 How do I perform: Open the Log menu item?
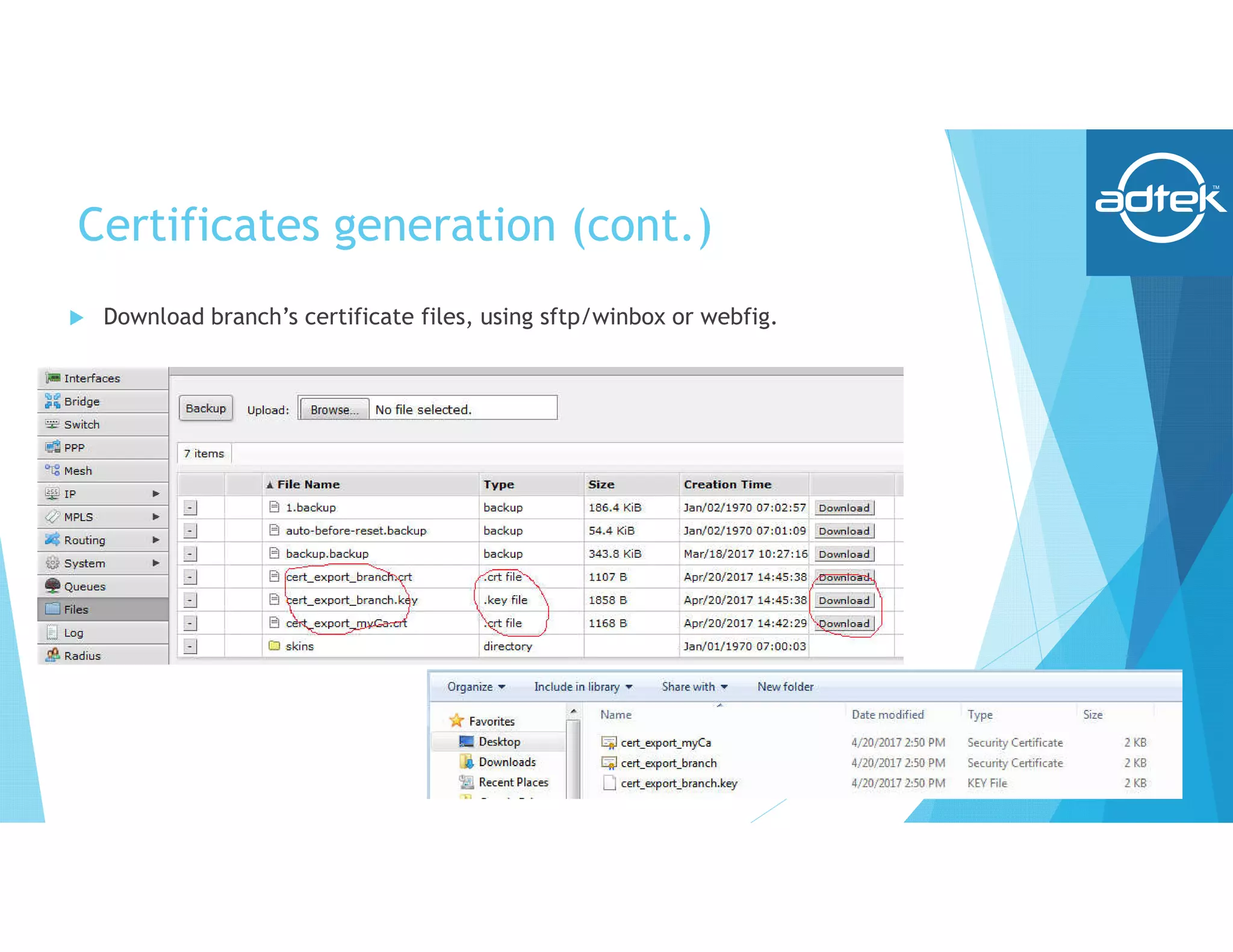coord(73,632)
